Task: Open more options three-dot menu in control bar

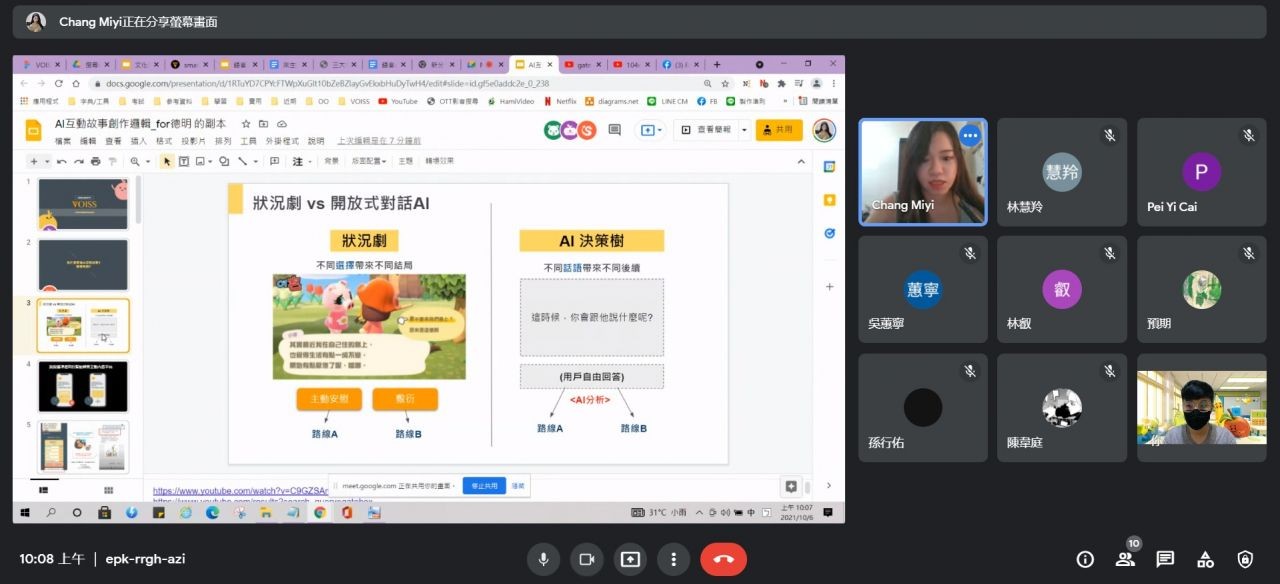Action: 674,559
